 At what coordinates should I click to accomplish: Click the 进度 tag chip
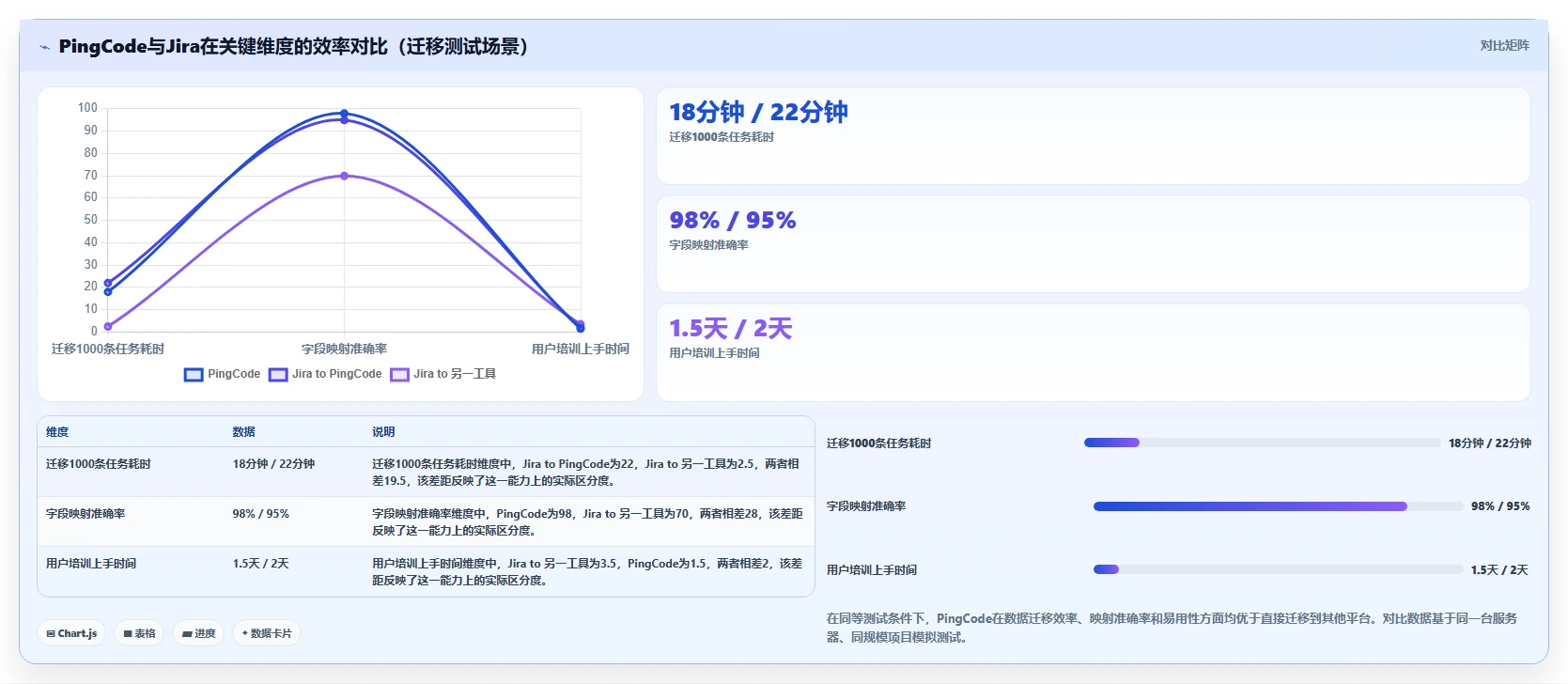tap(198, 633)
